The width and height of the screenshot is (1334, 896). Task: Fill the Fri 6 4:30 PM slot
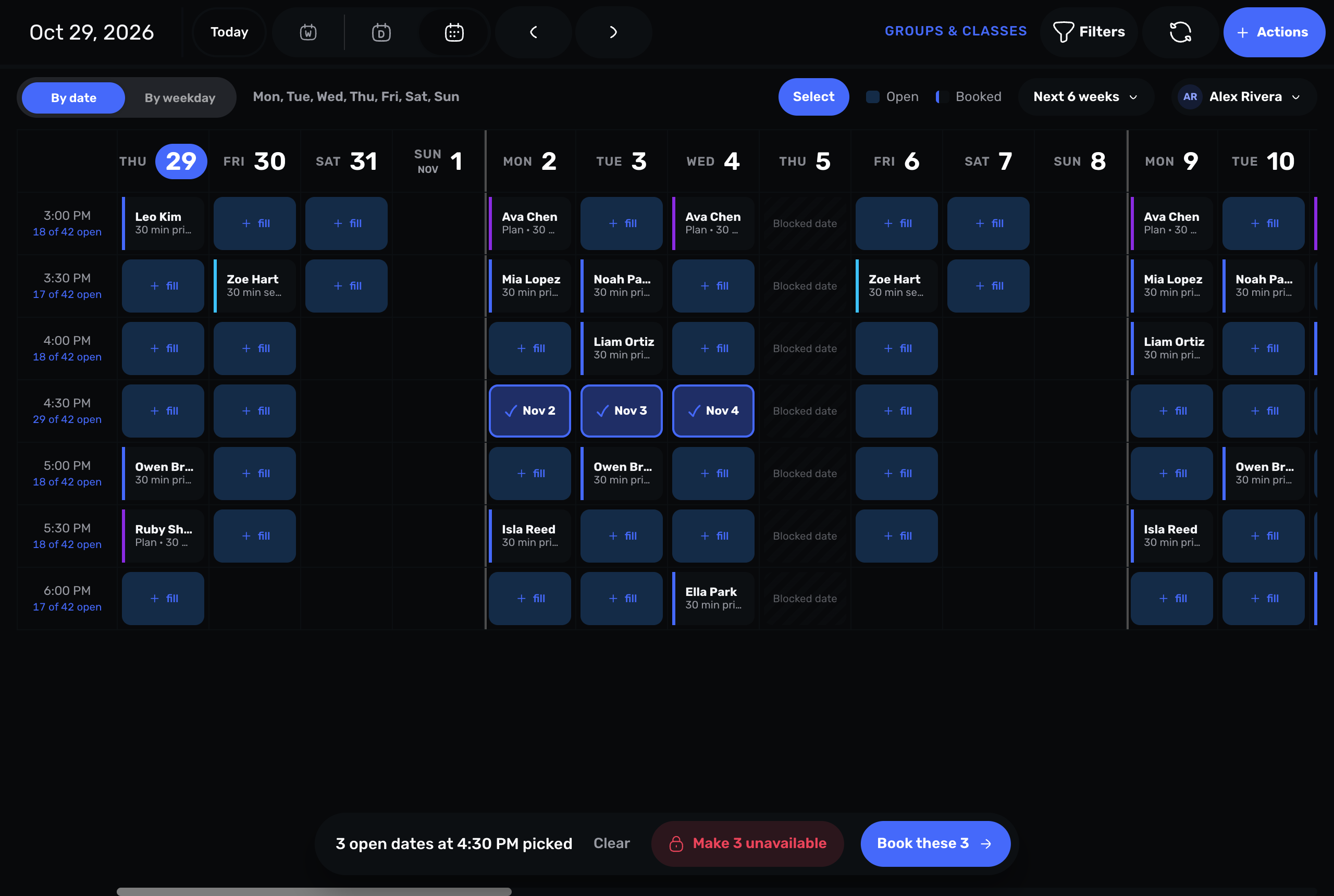pyautogui.click(x=897, y=411)
